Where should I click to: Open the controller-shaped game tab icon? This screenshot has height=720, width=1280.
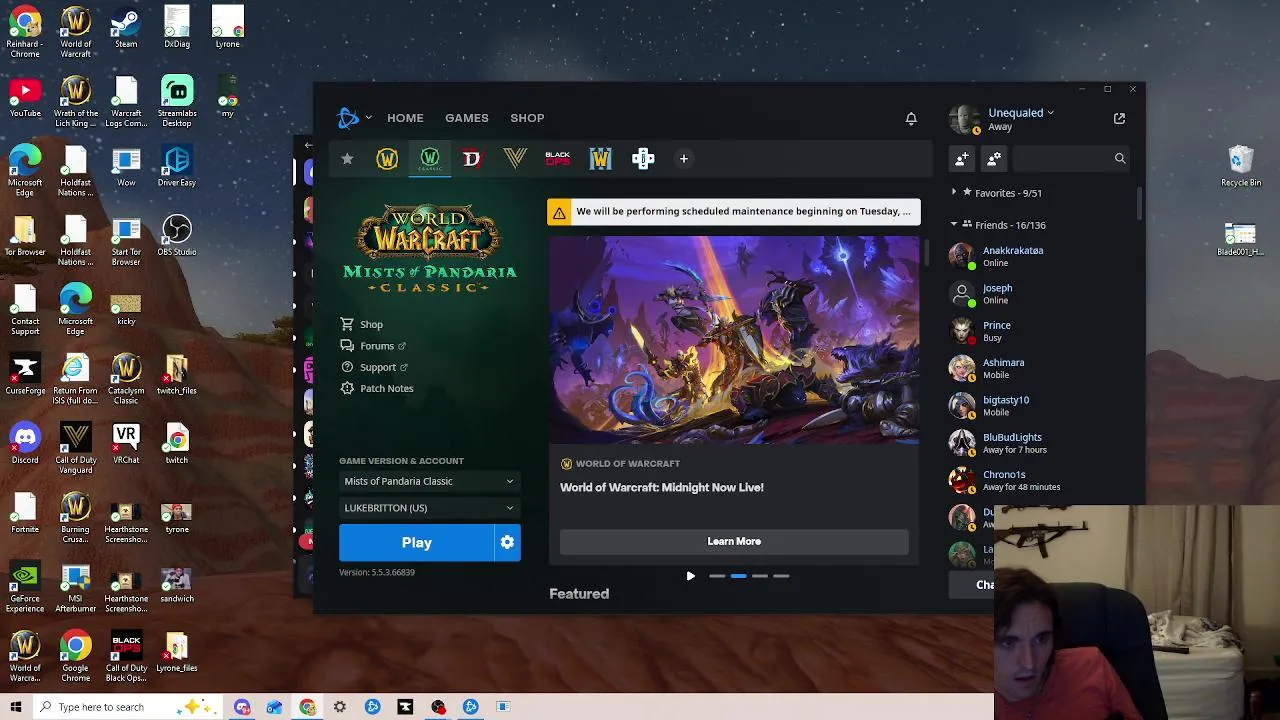coord(643,159)
